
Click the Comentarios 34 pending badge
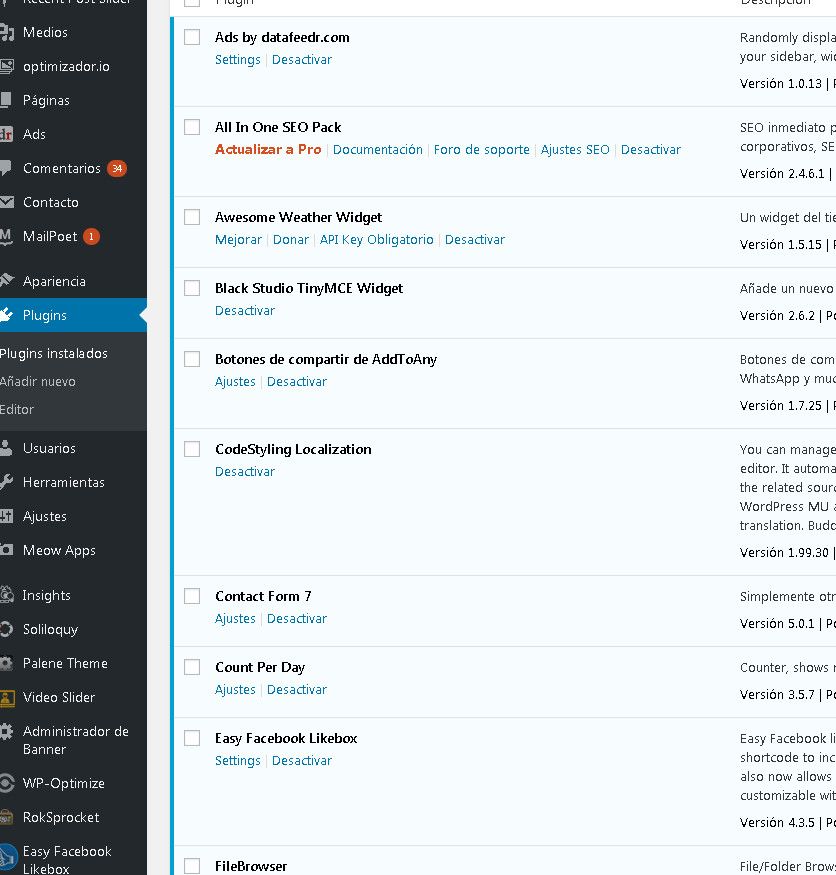pyautogui.click(x=117, y=169)
